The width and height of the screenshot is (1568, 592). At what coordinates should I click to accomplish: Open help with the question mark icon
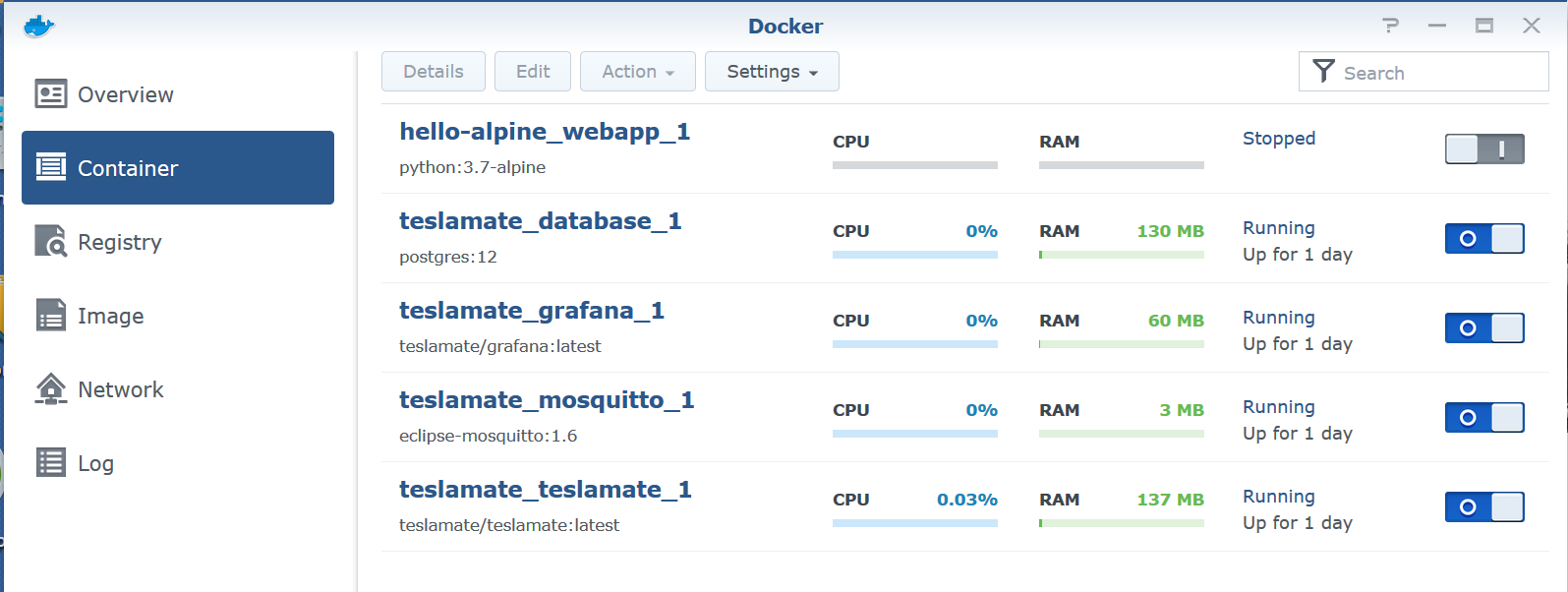tap(1390, 26)
